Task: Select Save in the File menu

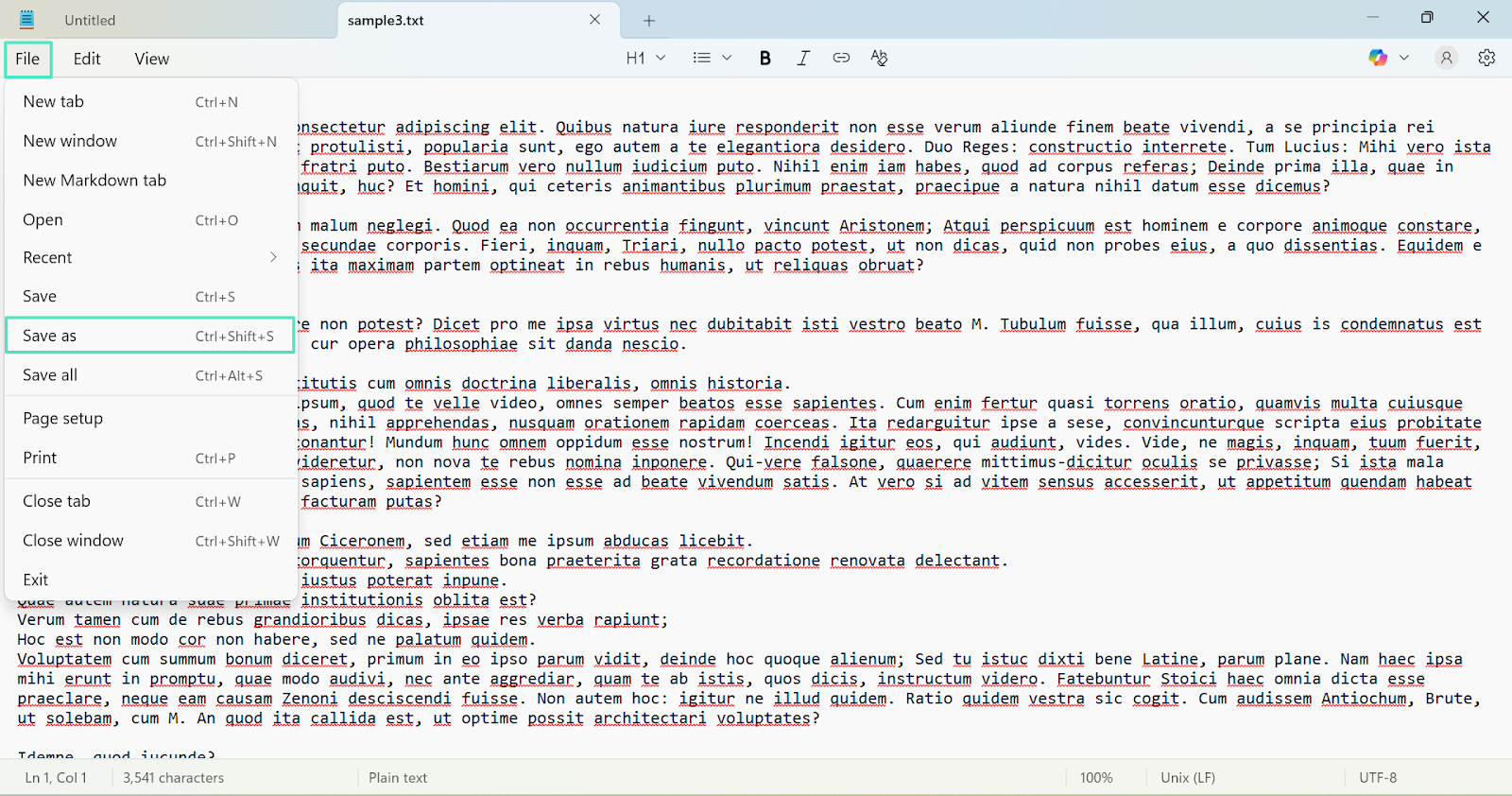Action: 150,297
